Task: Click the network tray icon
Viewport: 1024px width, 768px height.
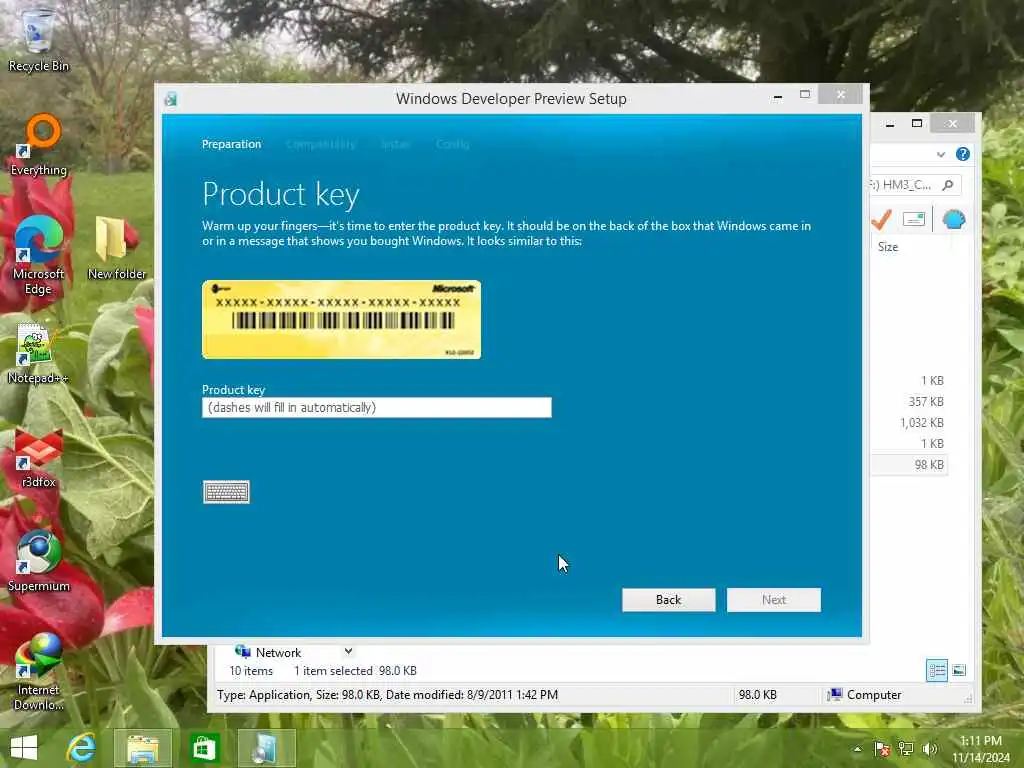Action: (906, 749)
